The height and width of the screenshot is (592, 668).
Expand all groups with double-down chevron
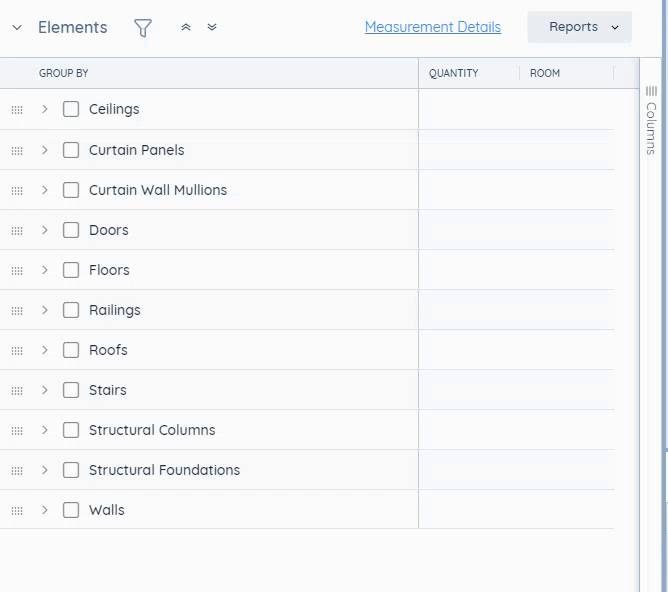click(x=212, y=27)
